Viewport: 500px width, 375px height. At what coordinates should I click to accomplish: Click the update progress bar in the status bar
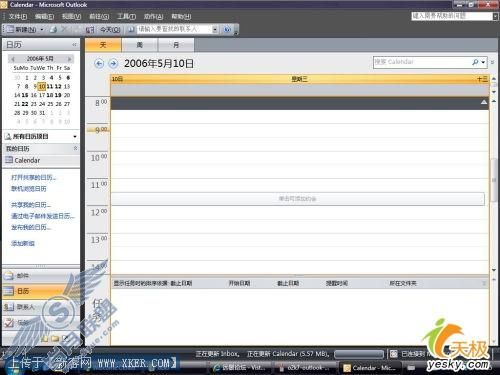click(359, 354)
